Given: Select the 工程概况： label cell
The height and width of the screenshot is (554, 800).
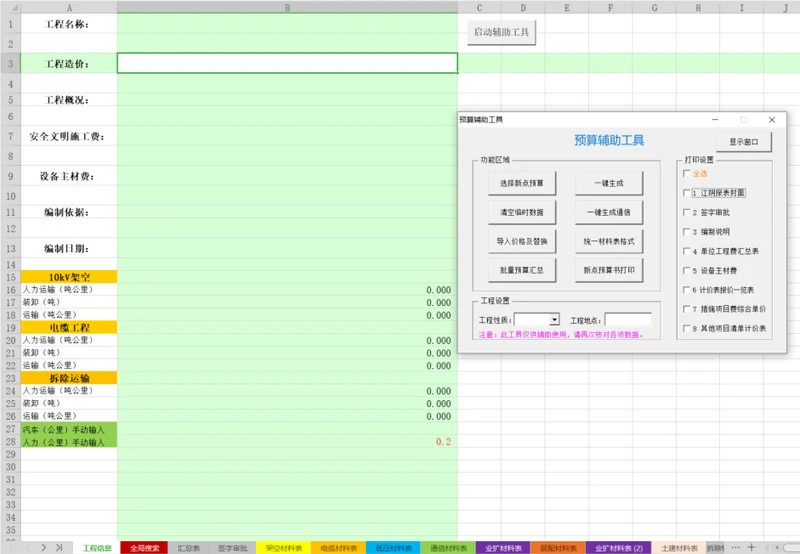Looking at the screenshot, I should coord(69,99).
